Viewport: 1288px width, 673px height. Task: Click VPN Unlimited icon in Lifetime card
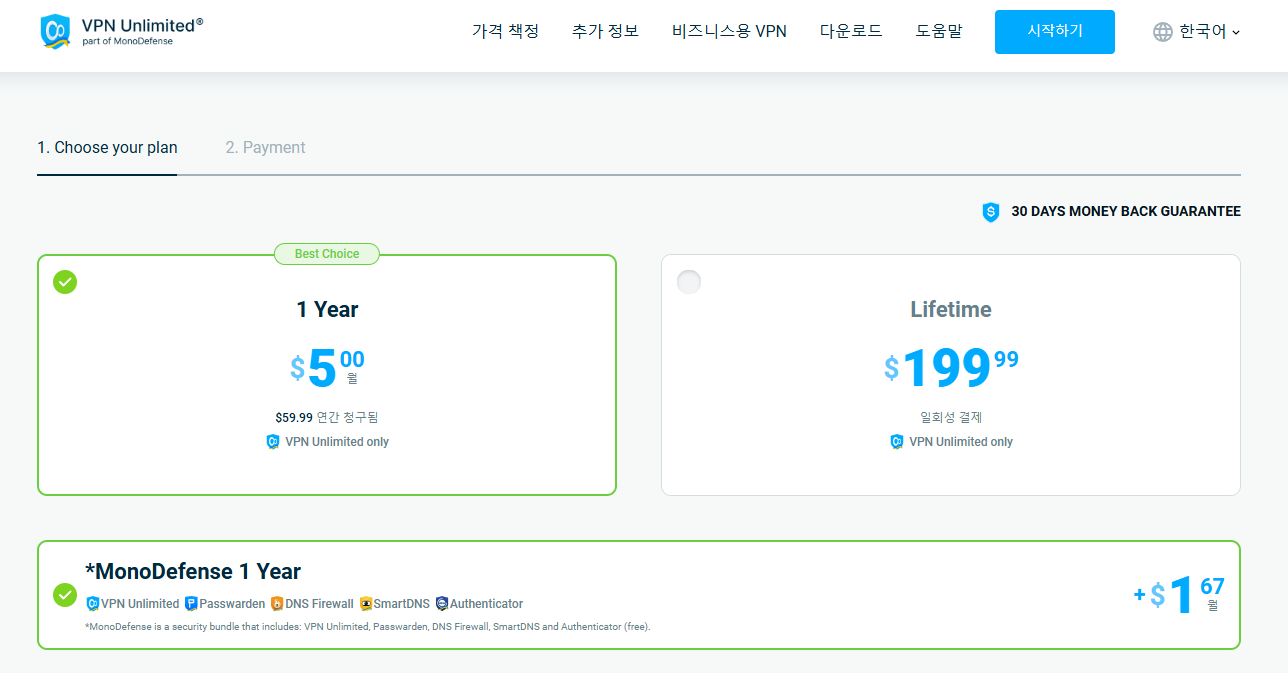pos(897,442)
